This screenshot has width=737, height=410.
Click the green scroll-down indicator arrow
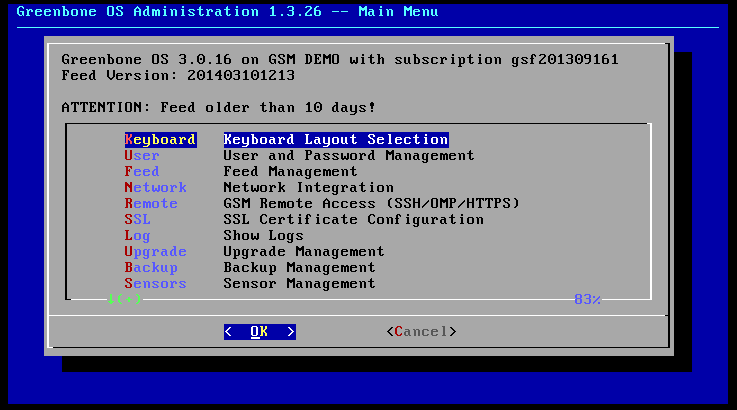click(x=111, y=299)
